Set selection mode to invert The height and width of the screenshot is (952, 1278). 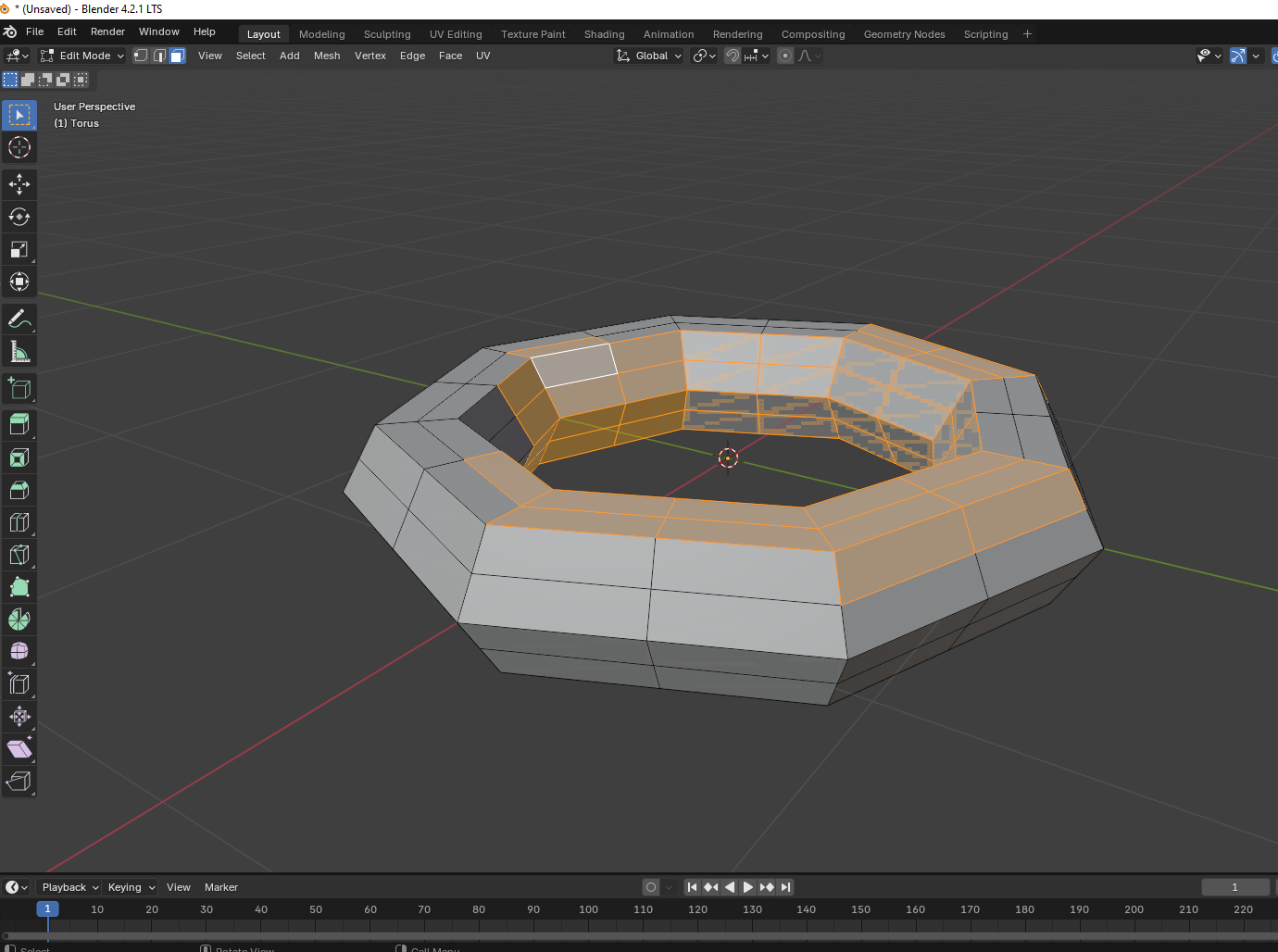63,80
